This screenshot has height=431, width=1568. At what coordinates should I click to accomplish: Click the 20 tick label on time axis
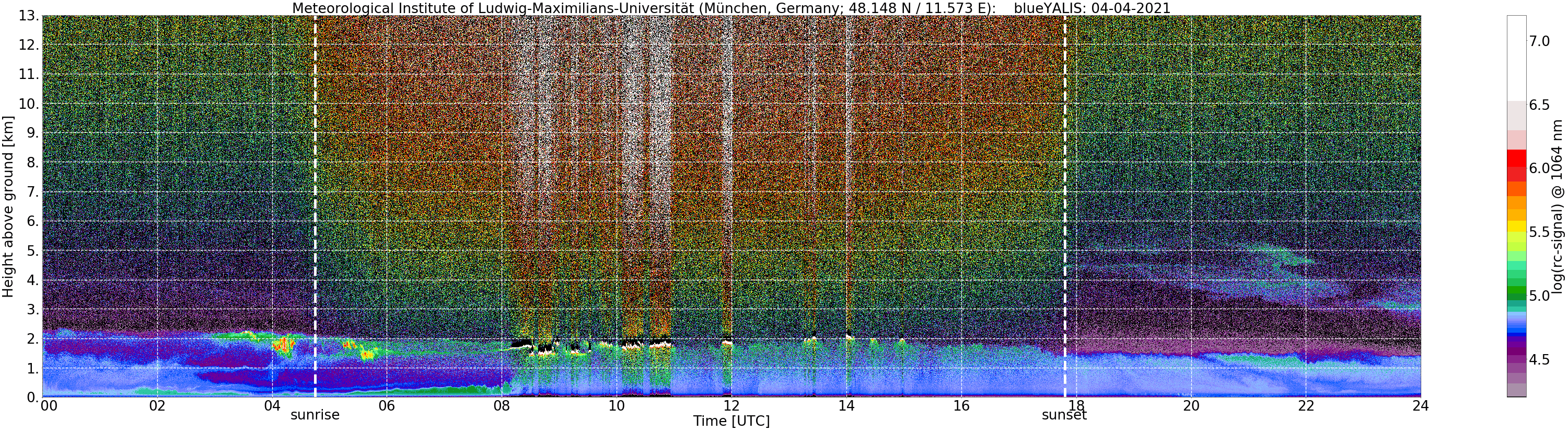(1191, 406)
